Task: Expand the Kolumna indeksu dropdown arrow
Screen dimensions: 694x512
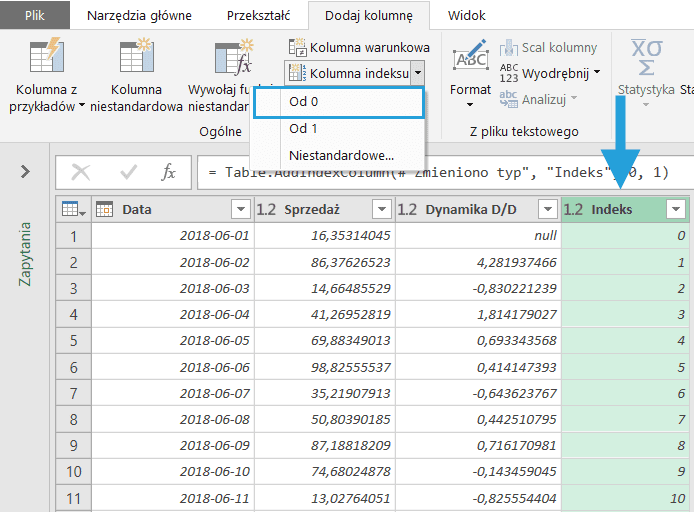Action: click(x=417, y=73)
